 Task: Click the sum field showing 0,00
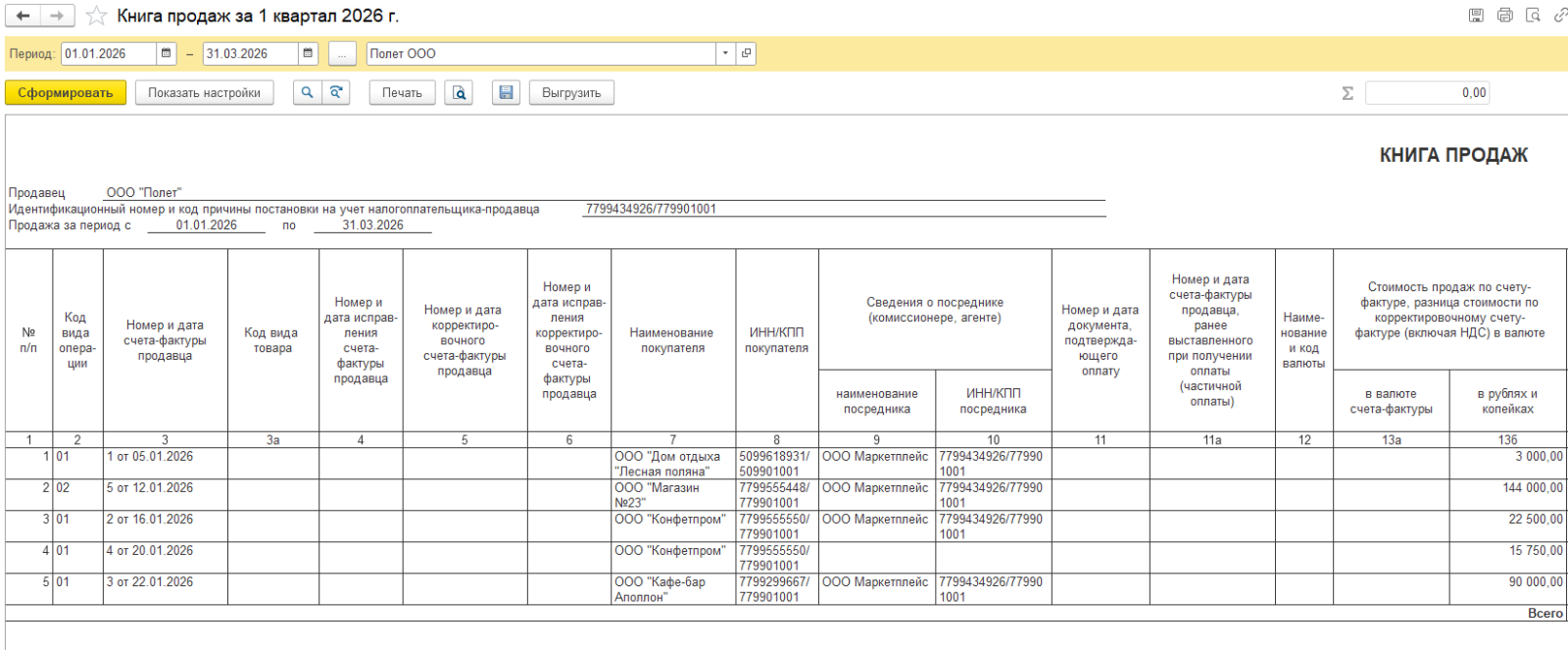[1427, 93]
